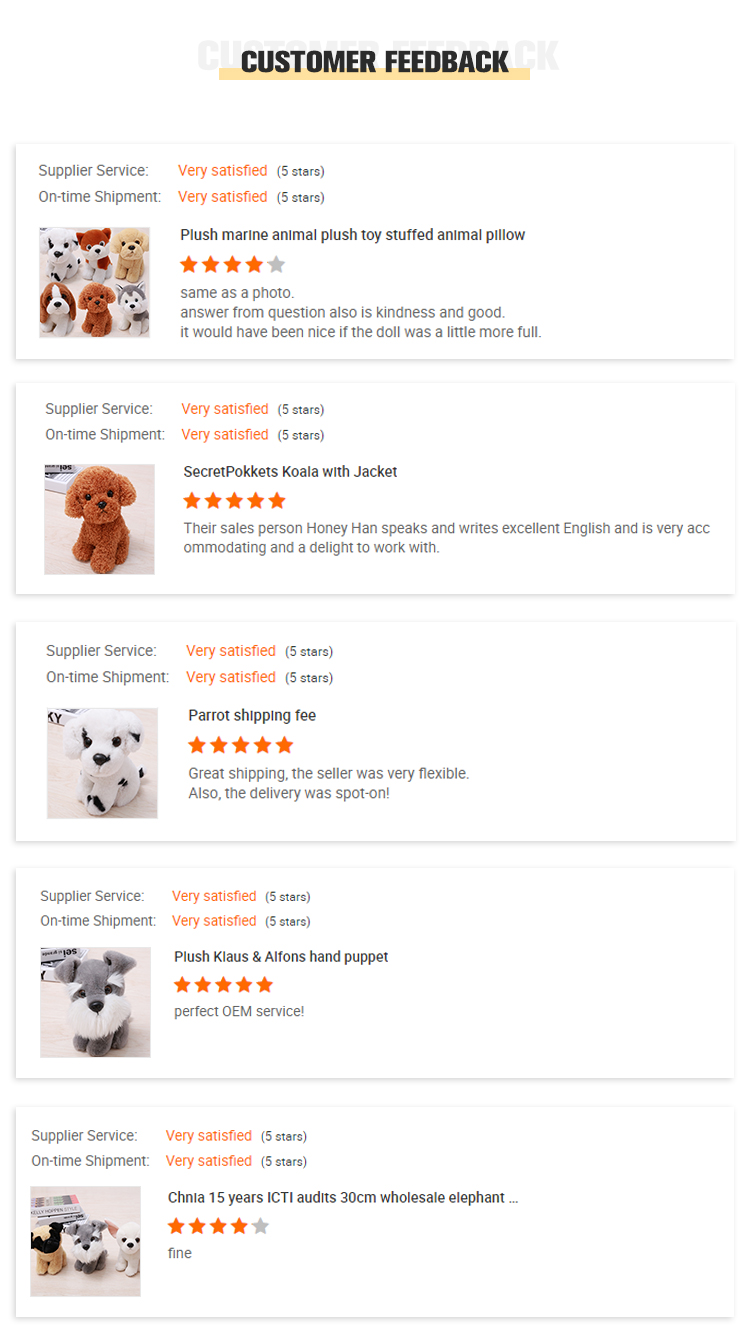
Task: Open the brown poodle plush thumbnail
Action: (x=99, y=519)
